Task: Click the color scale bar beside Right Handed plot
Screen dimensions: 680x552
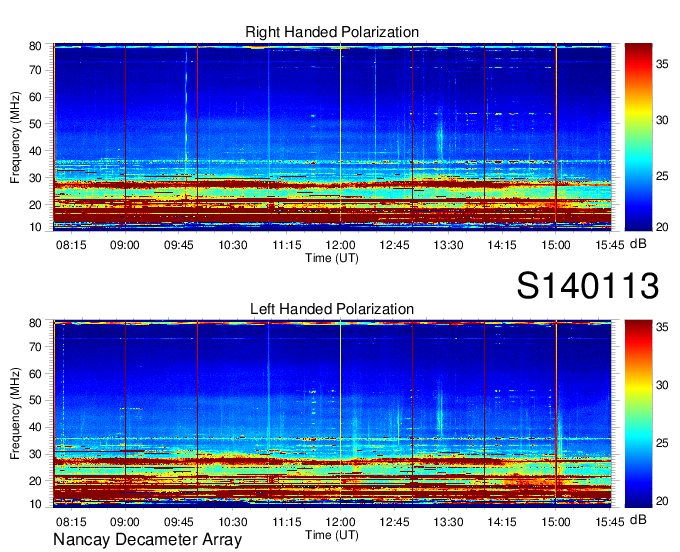Action: click(x=638, y=137)
